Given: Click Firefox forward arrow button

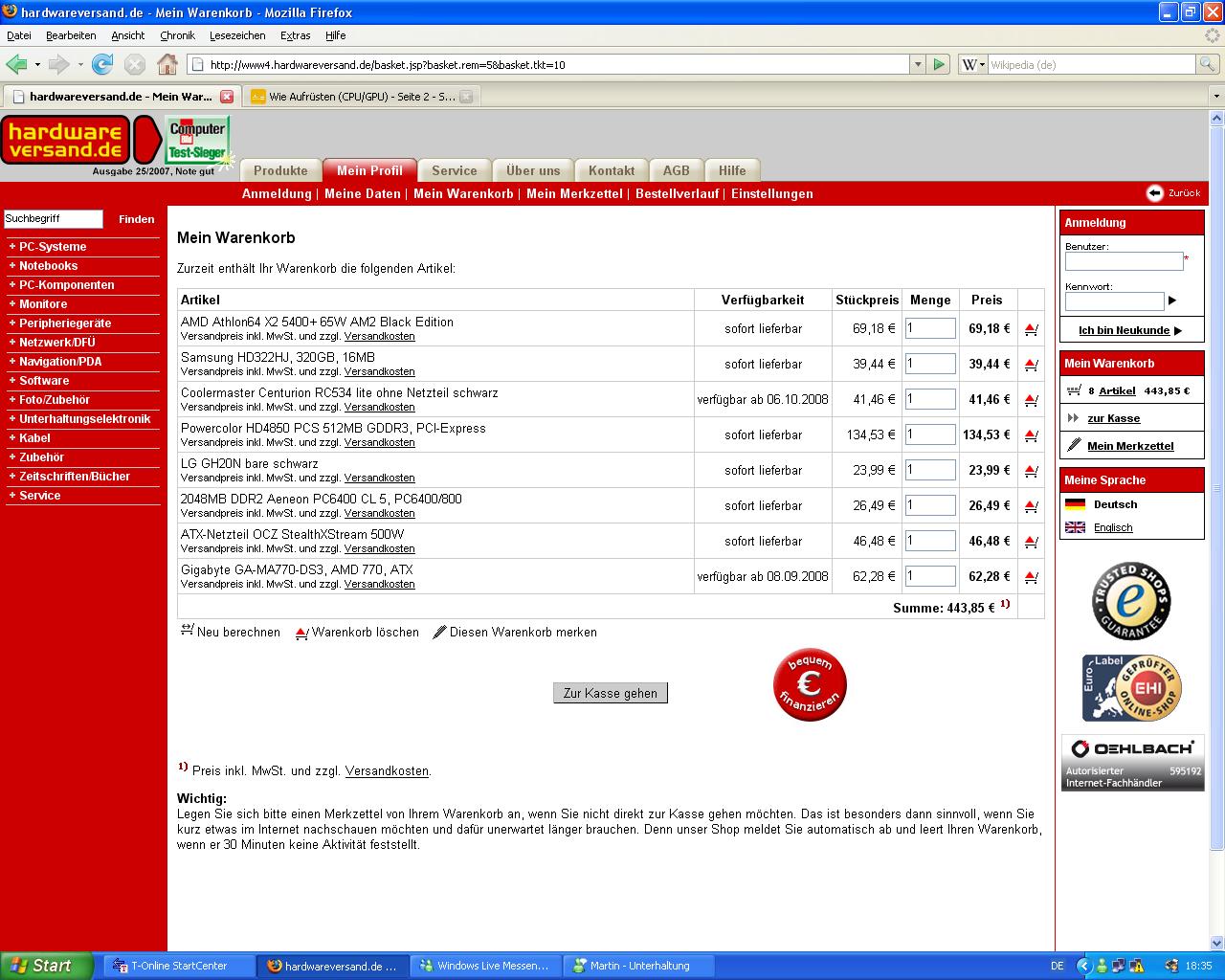Looking at the screenshot, I should pyautogui.click(x=58, y=64).
